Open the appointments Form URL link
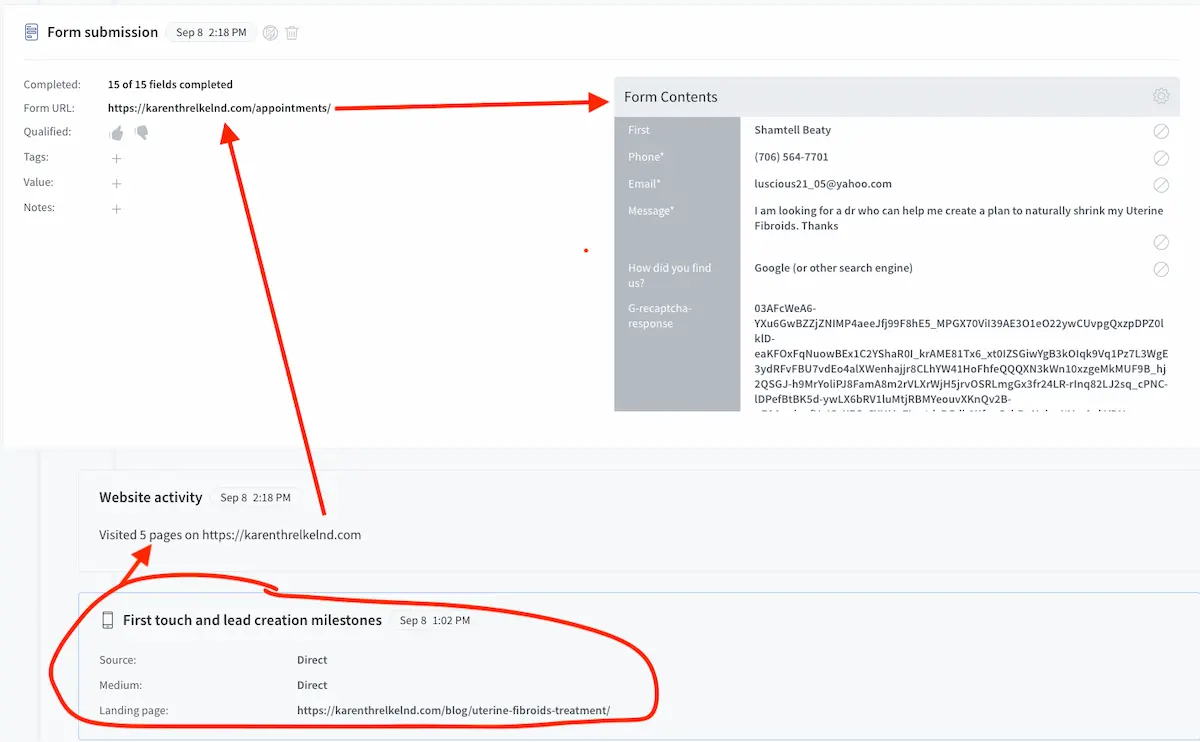Screen dimensions: 1200x742 pos(220,108)
